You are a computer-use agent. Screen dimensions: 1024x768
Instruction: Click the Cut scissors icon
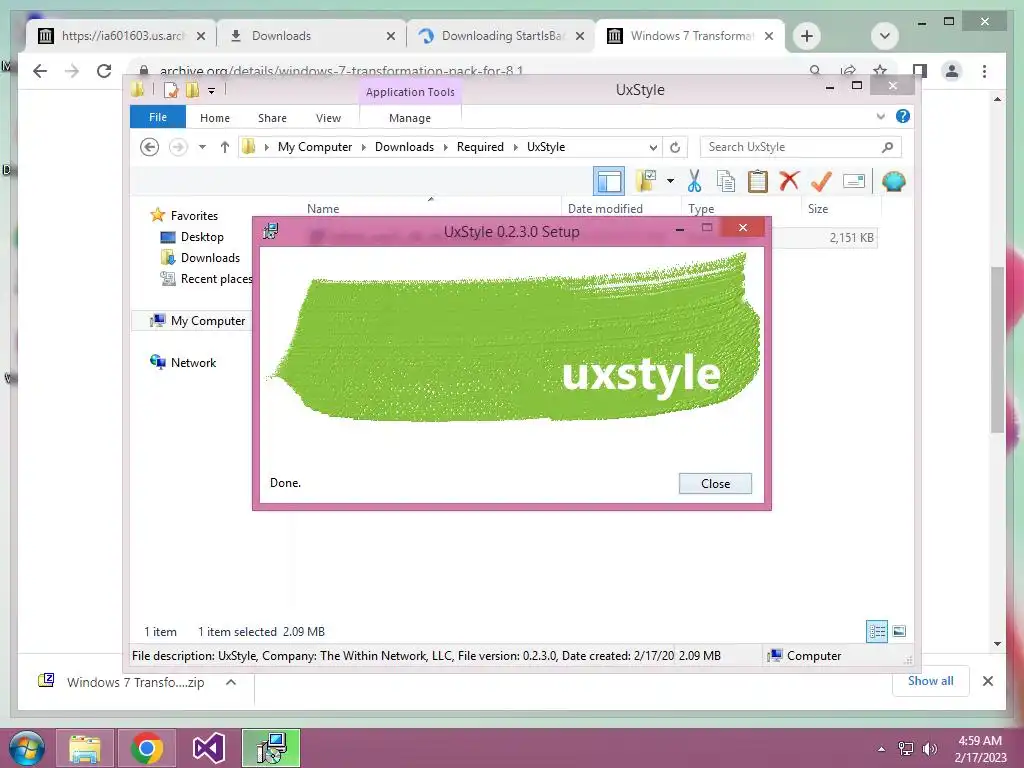tap(694, 181)
